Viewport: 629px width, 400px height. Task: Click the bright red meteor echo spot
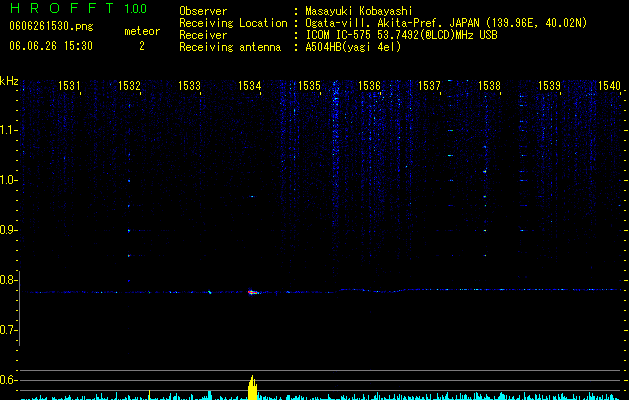click(x=252, y=292)
